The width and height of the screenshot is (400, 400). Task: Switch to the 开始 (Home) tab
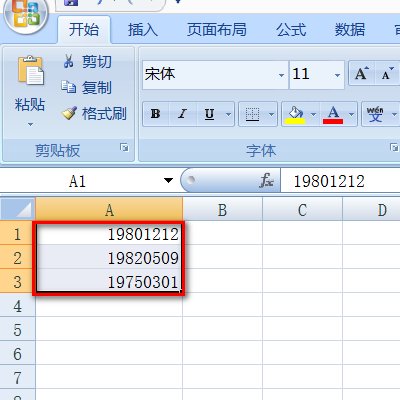pyautogui.click(x=84, y=30)
